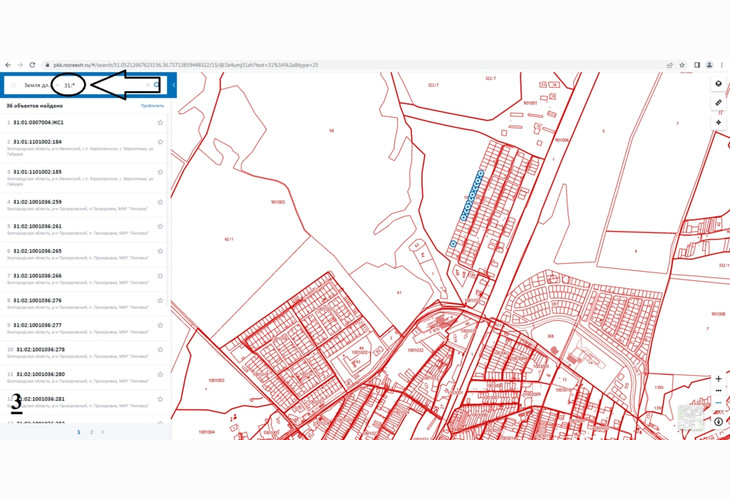Favorite the result 31:02:1001036:278

(160, 350)
